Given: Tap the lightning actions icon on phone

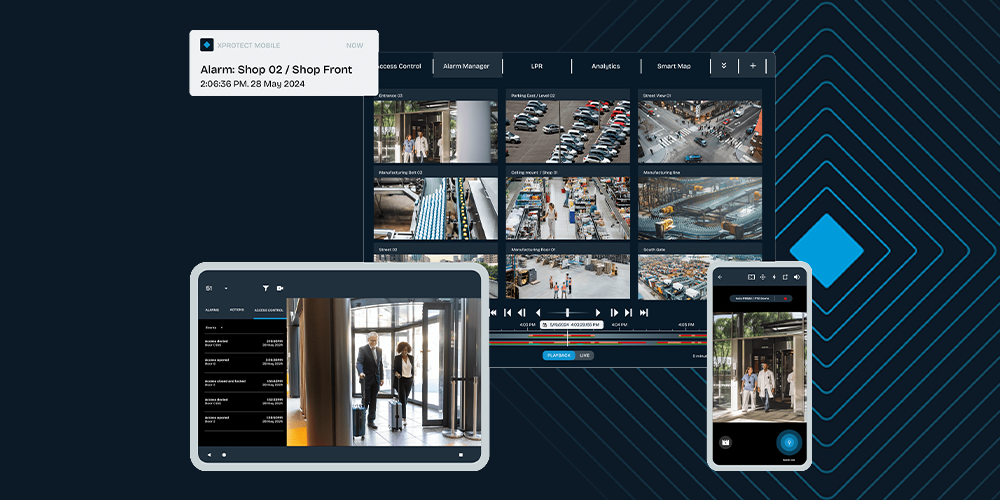Looking at the screenshot, I should point(774,277).
